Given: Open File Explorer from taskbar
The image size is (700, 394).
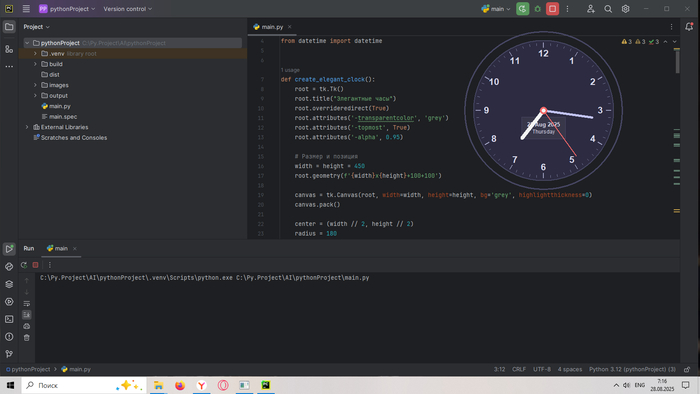Looking at the screenshot, I should pos(158,385).
